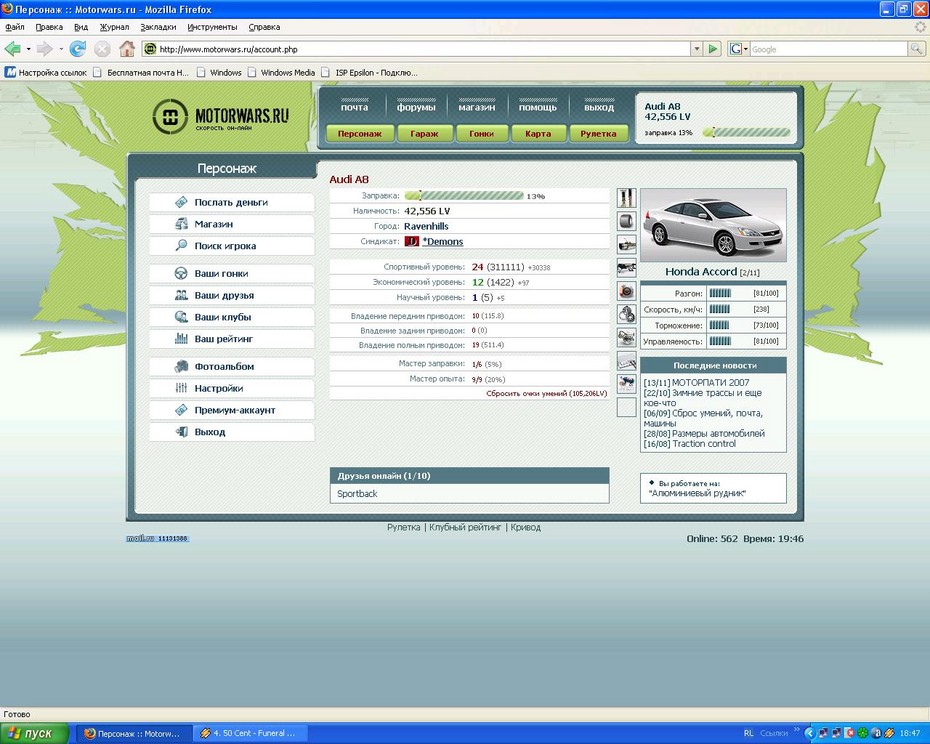Open the Back button history dropdown arrow
The image size is (930, 744).
[x=28, y=49]
